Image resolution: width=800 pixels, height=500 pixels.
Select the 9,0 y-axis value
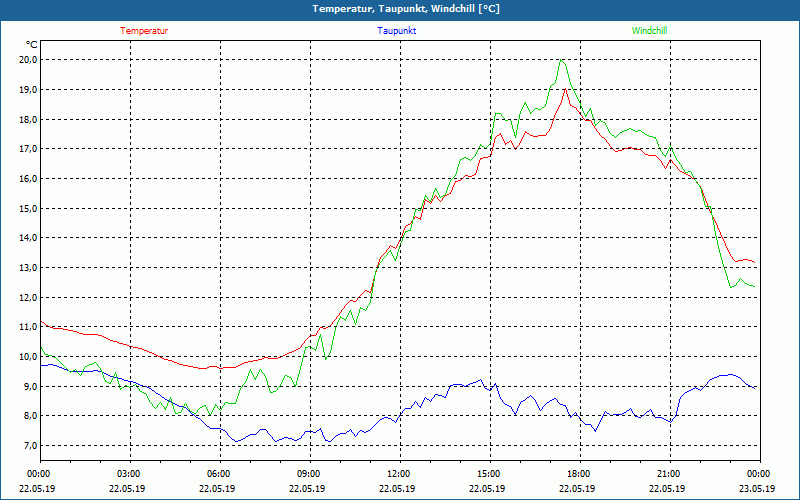[31, 386]
